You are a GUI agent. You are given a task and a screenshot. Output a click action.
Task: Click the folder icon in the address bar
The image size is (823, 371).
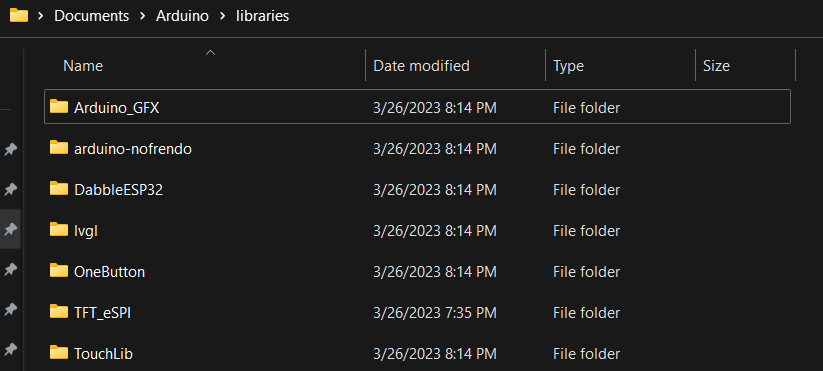[x=19, y=16]
